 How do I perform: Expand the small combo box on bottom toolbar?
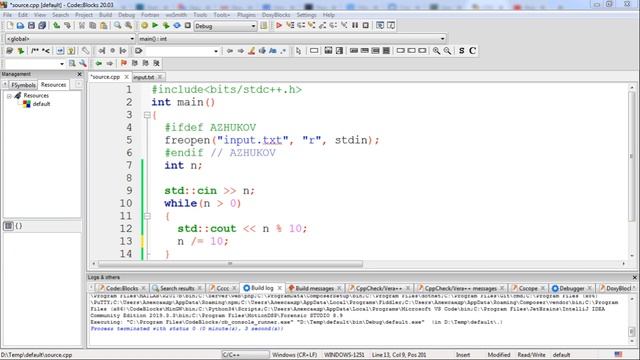click(x=34, y=64)
